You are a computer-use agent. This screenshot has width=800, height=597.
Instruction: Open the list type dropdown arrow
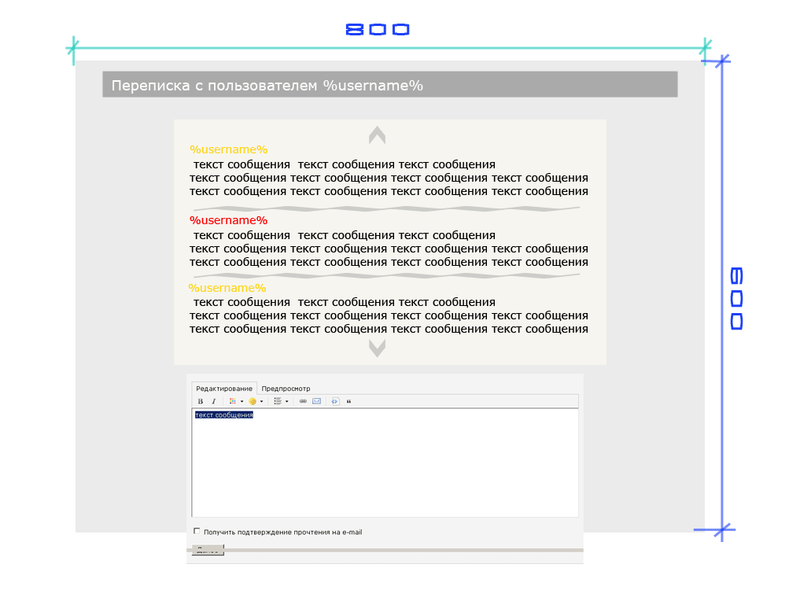click(287, 401)
